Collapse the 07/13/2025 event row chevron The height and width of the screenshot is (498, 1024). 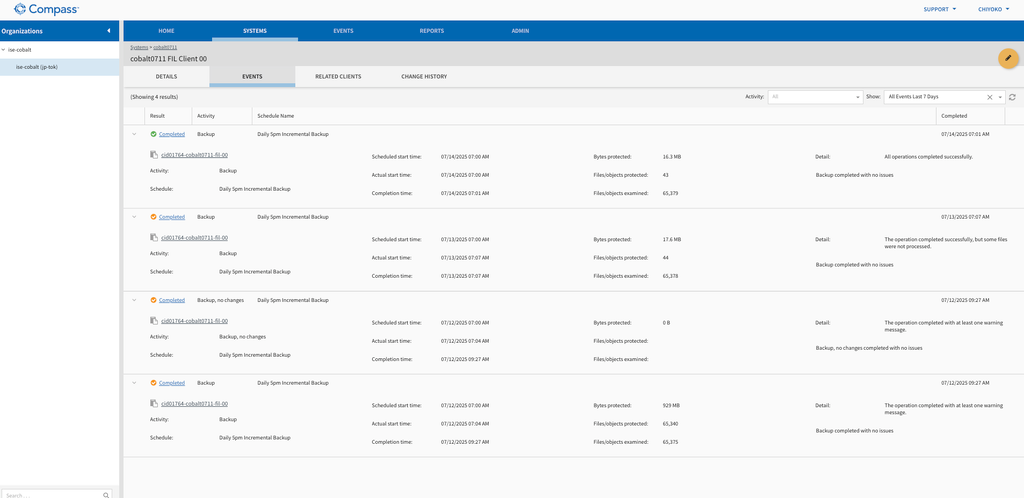(135, 217)
